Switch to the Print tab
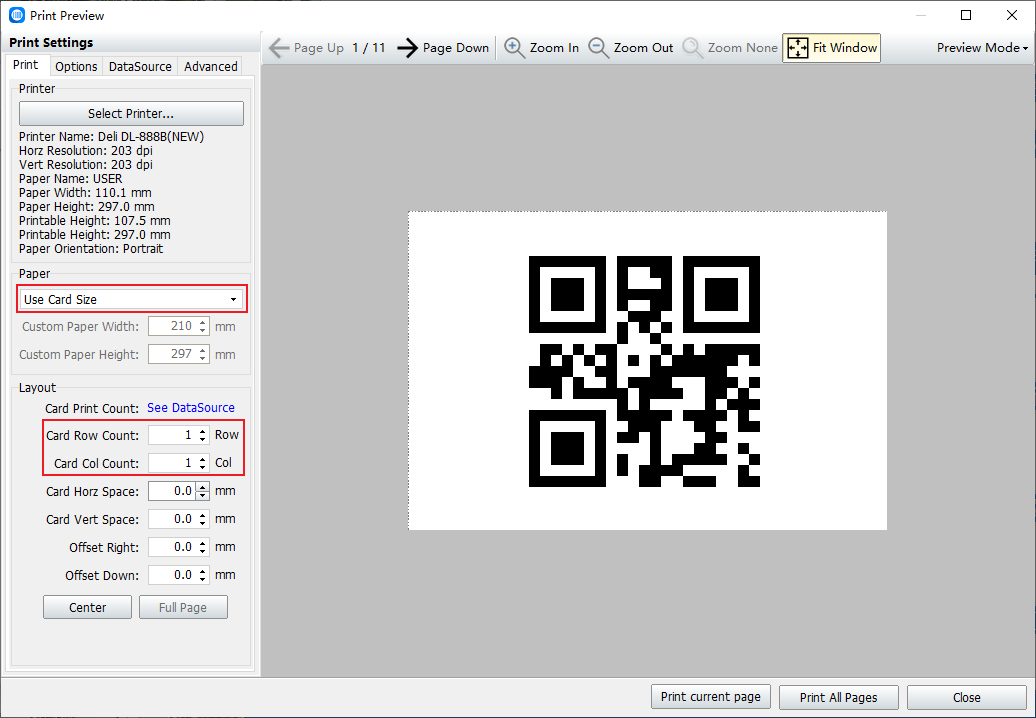This screenshot has height=718, width=1036. 26,65
